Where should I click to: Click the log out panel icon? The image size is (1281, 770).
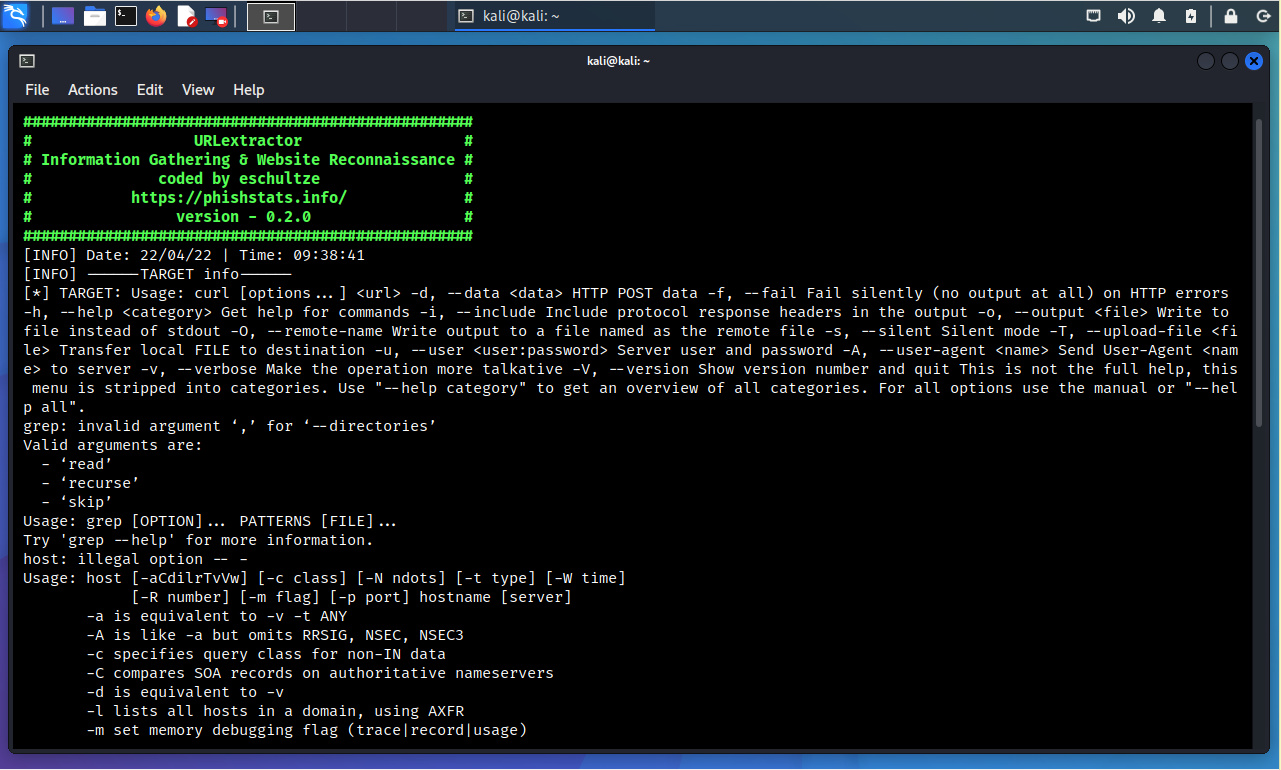click(x=1260, y=16)
